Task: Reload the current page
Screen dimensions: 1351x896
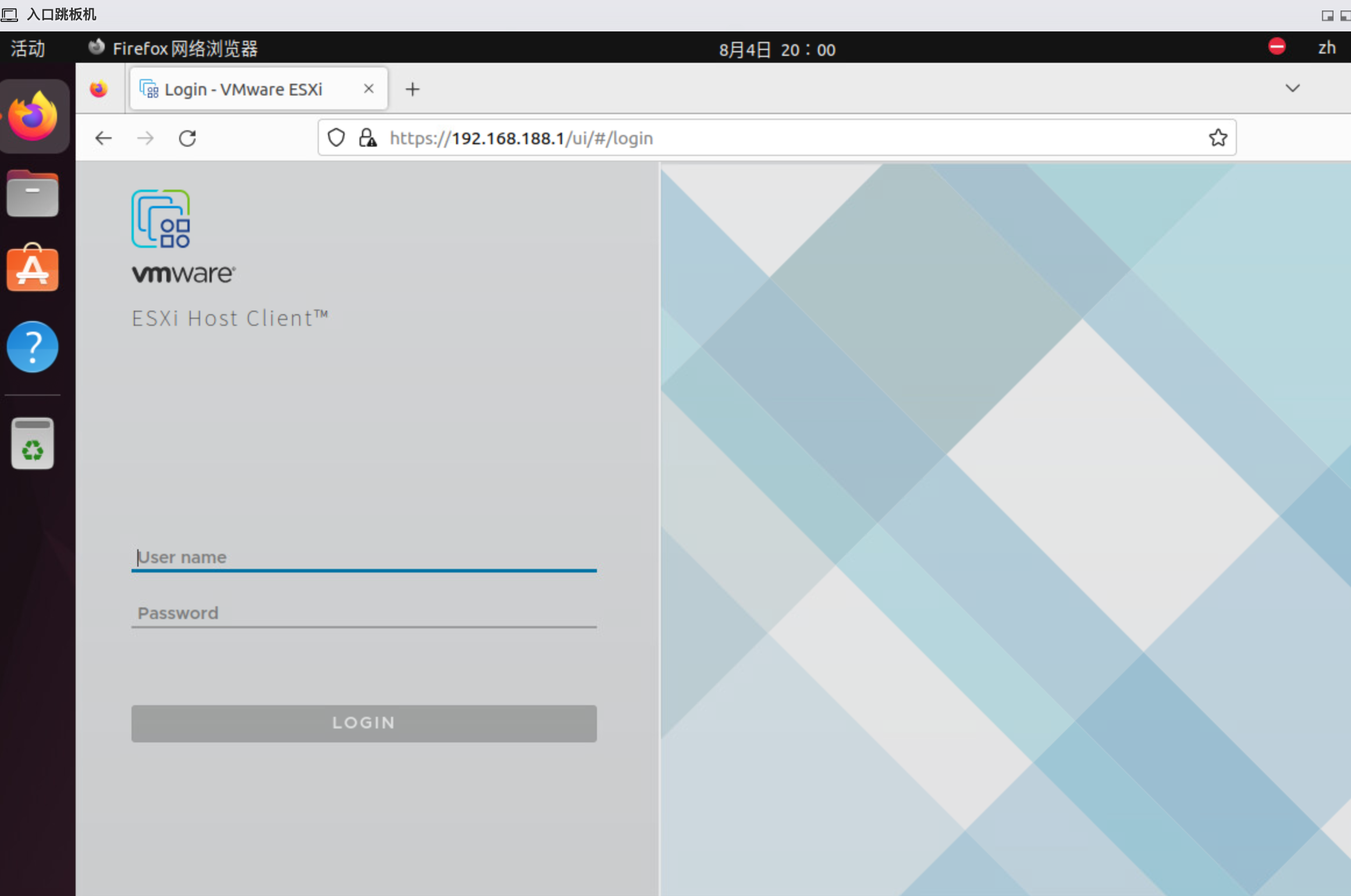Action: coord(187,138)
